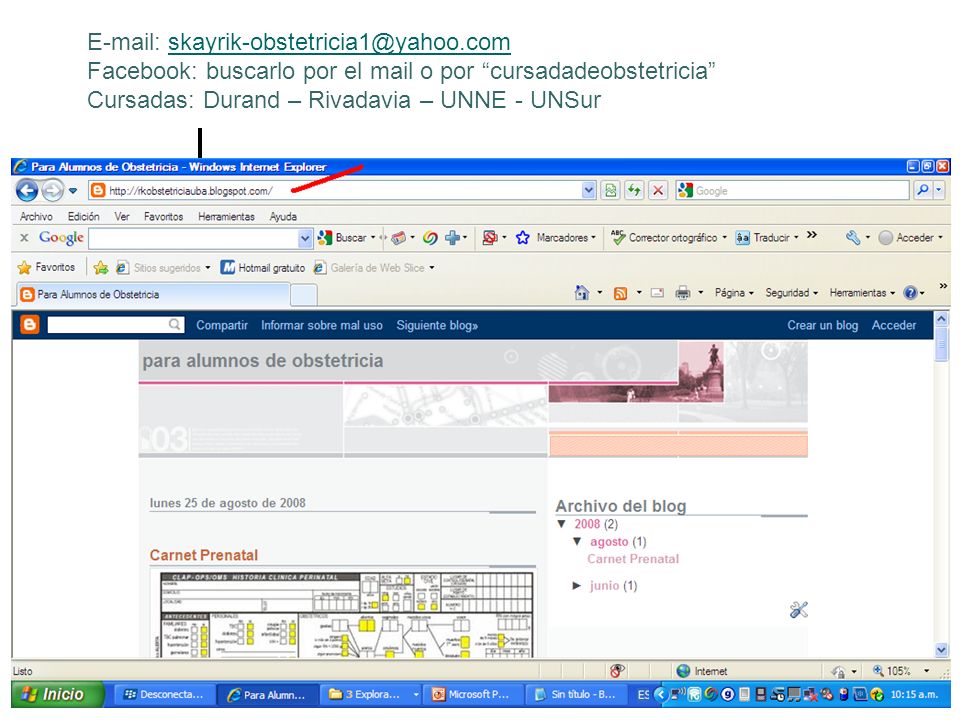This screenshot has height=720, width=960.
Task: Click the Compatibility View icon
Action: 610,190
